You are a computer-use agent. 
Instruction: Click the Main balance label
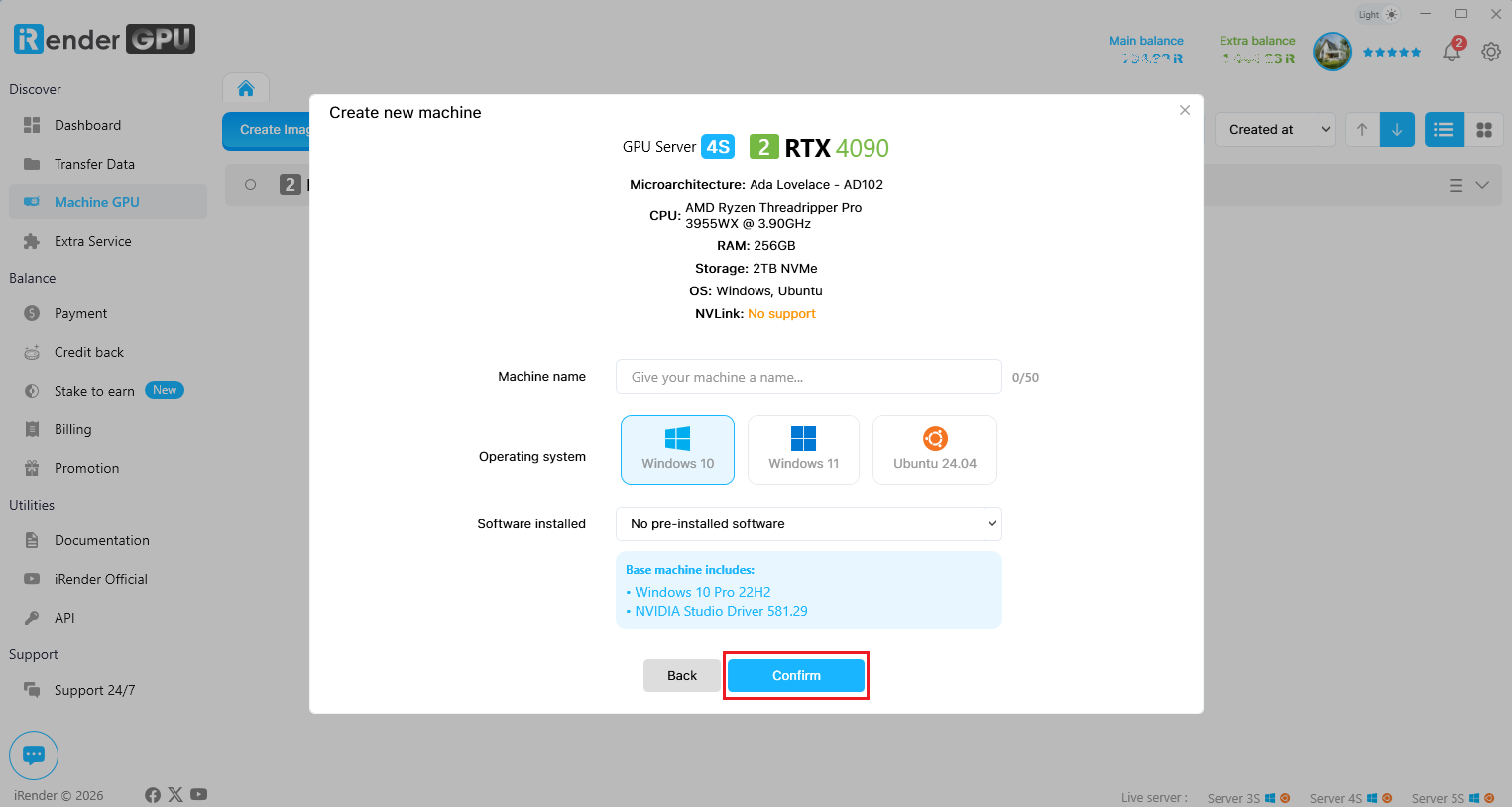point(1146,41)
